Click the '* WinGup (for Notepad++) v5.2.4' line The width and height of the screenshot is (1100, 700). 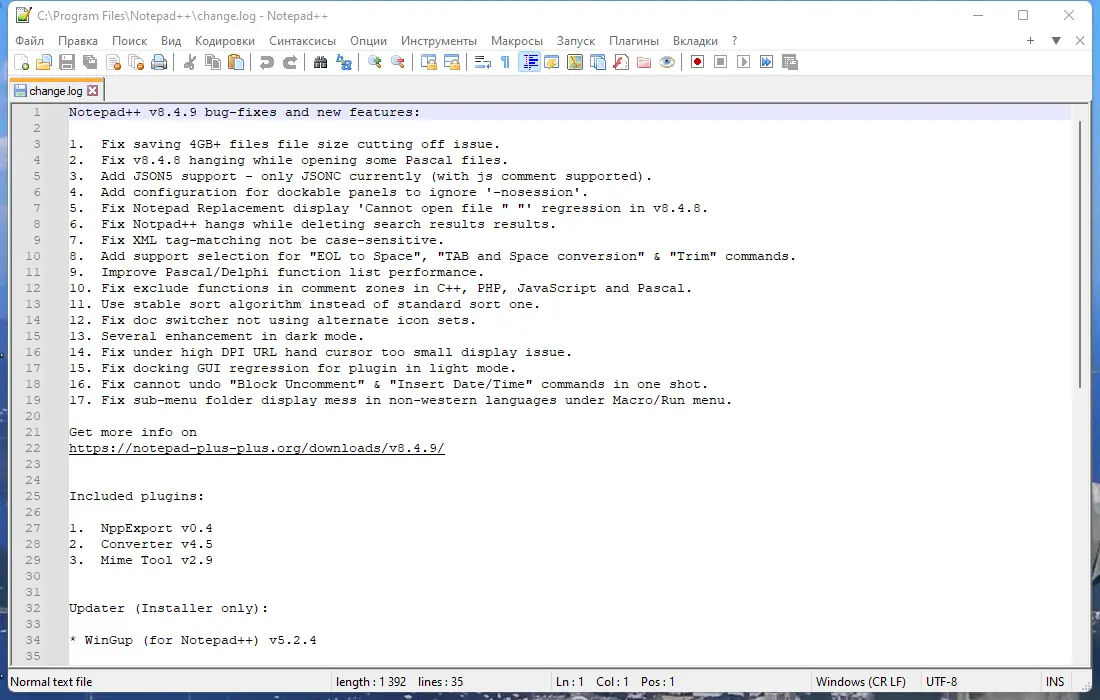click(x=193, y=640)
